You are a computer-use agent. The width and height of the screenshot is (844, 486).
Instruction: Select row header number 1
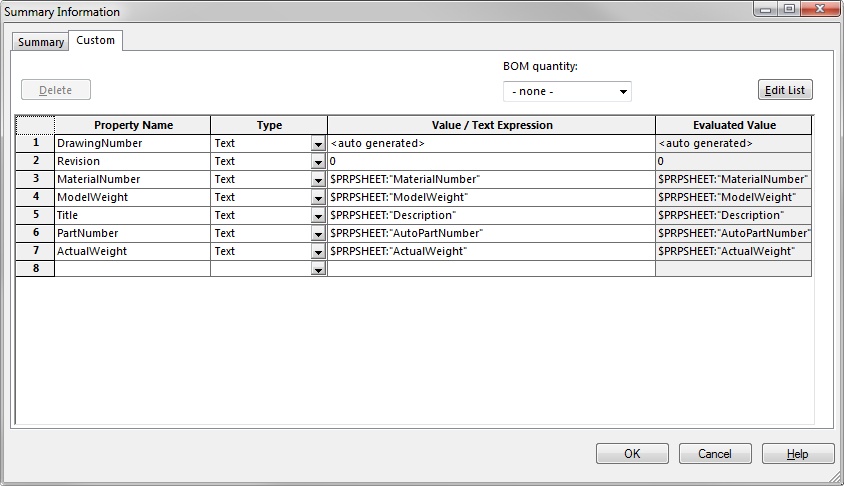(x=36, y=143)
